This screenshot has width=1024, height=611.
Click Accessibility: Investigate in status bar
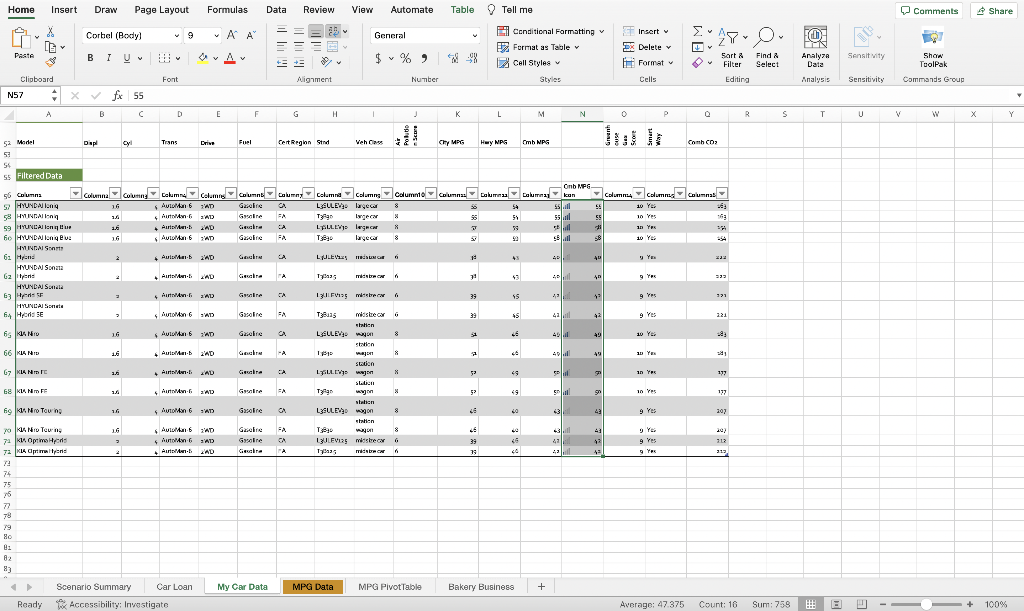pos(112,604)
